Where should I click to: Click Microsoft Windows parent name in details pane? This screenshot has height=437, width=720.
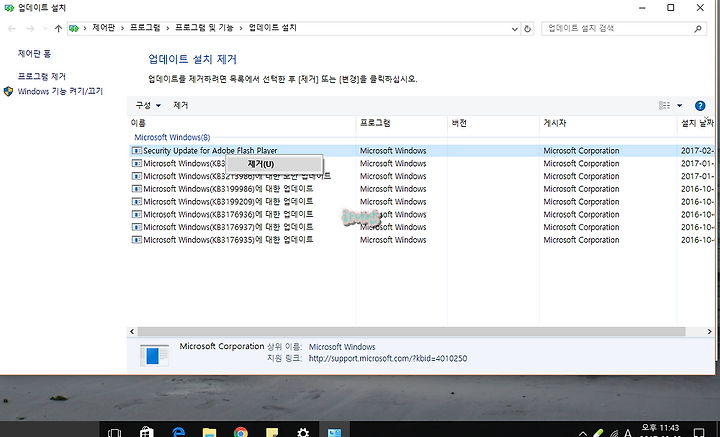click(x=342, y=347)
